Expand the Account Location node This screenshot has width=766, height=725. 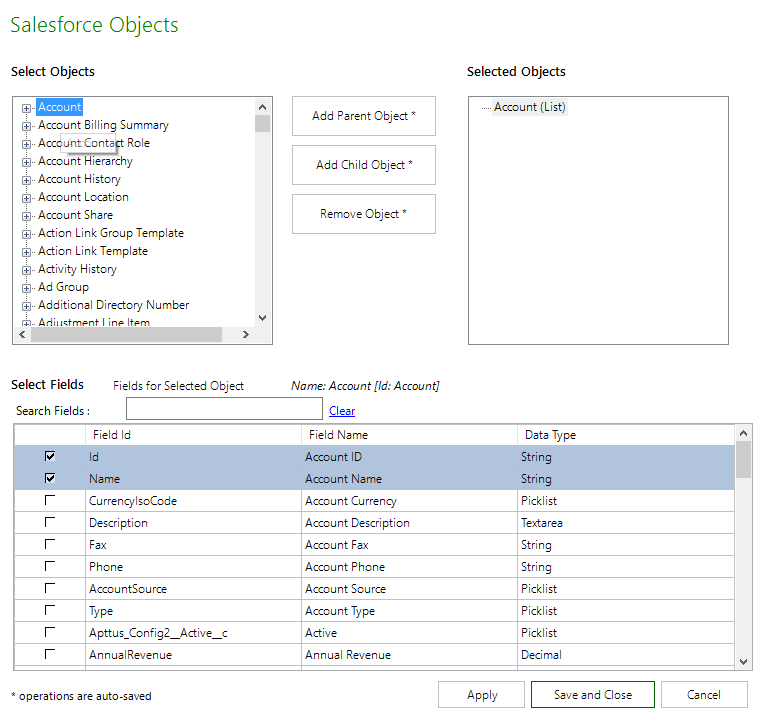point(26,198)
